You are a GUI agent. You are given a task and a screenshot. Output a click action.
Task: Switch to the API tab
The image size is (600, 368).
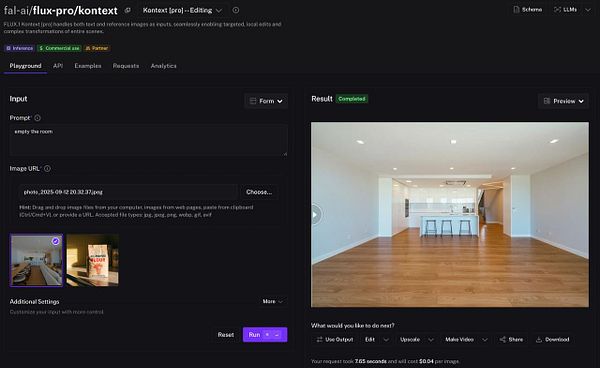click(x=58, y=66)
